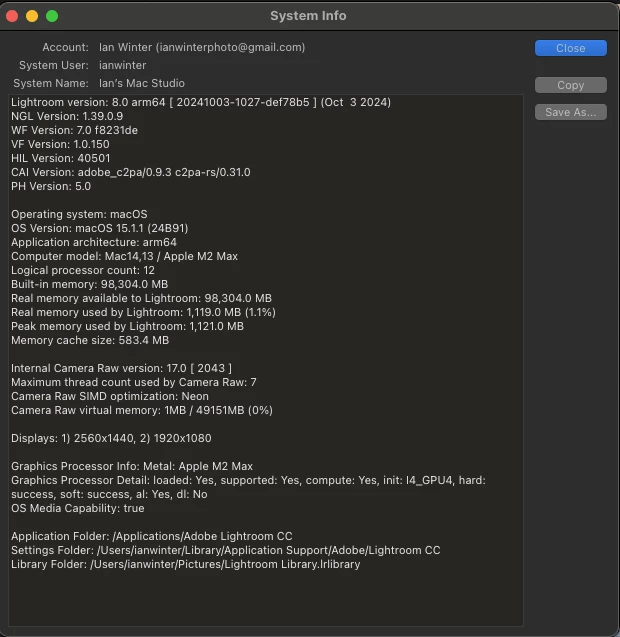Click OS Media Capability: true line
620x637 pixels.
click(78, 509)
